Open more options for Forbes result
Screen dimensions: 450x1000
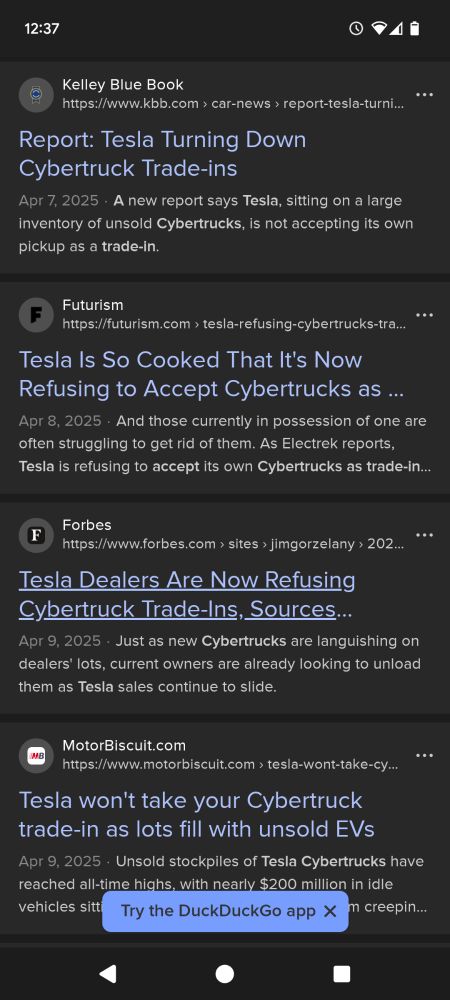424,535
